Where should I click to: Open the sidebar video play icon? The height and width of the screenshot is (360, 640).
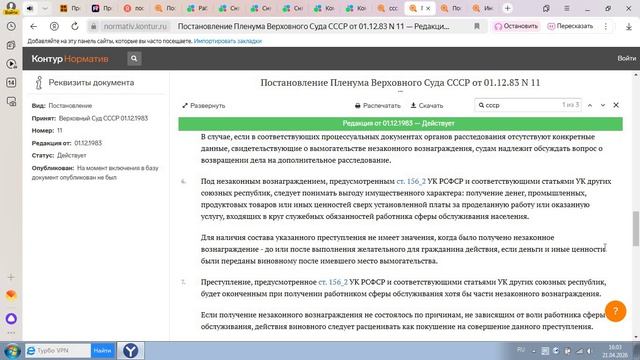click(11, 64)
